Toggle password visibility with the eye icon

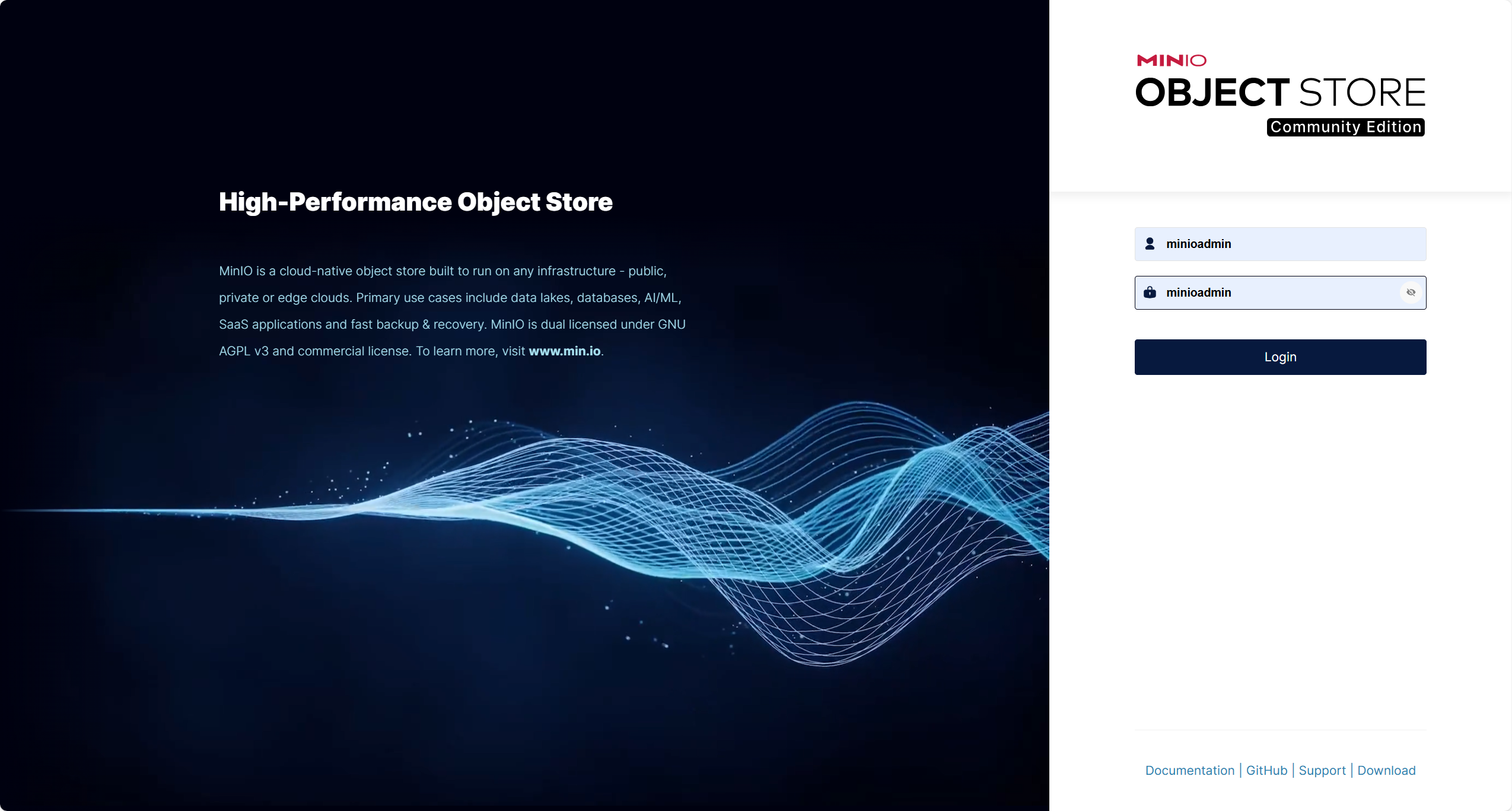tap(1411, 292)
